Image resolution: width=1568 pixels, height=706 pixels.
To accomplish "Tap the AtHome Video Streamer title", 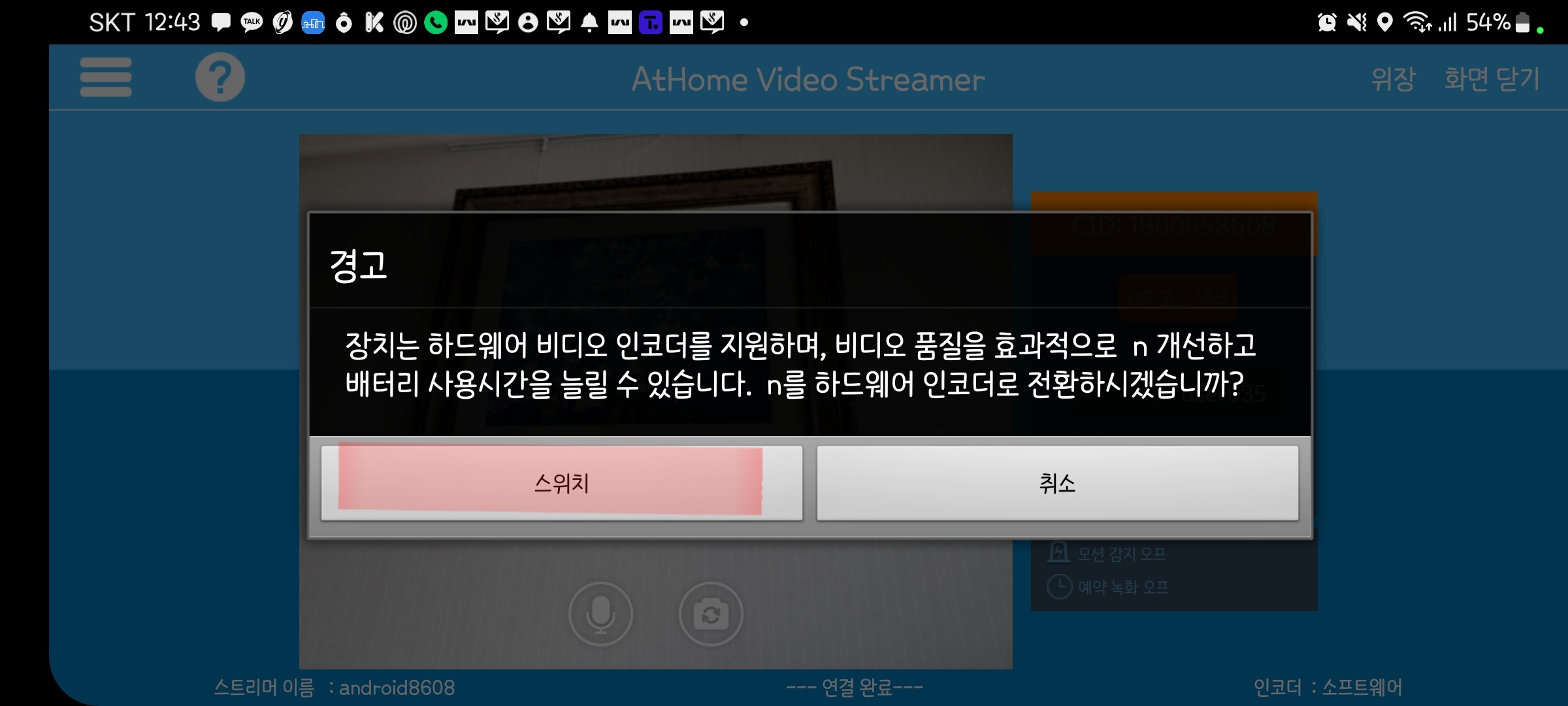I will point(808,80).
